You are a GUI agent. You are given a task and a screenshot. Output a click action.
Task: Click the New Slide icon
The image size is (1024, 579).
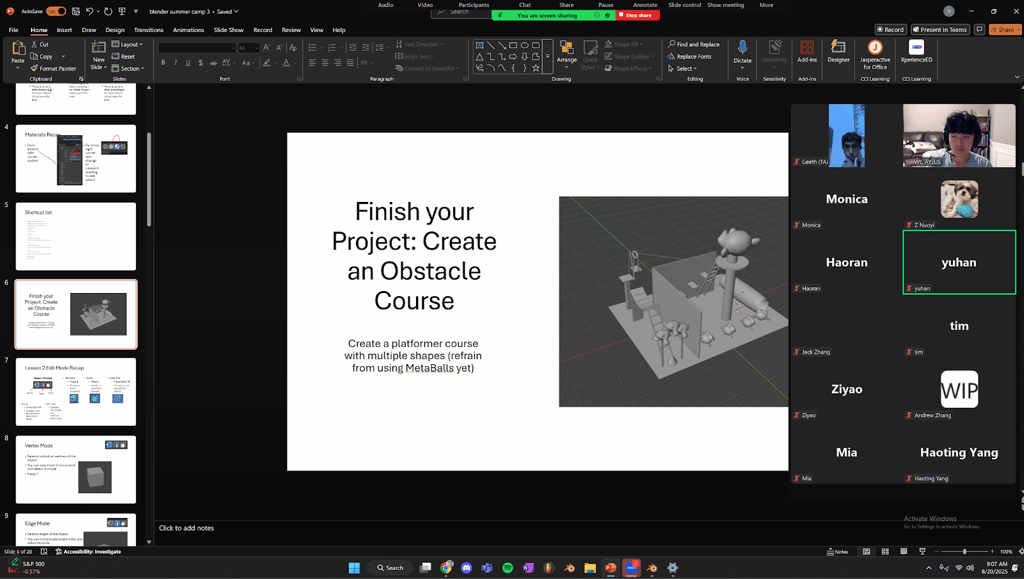pyautogui.click(x=98, y=49)
